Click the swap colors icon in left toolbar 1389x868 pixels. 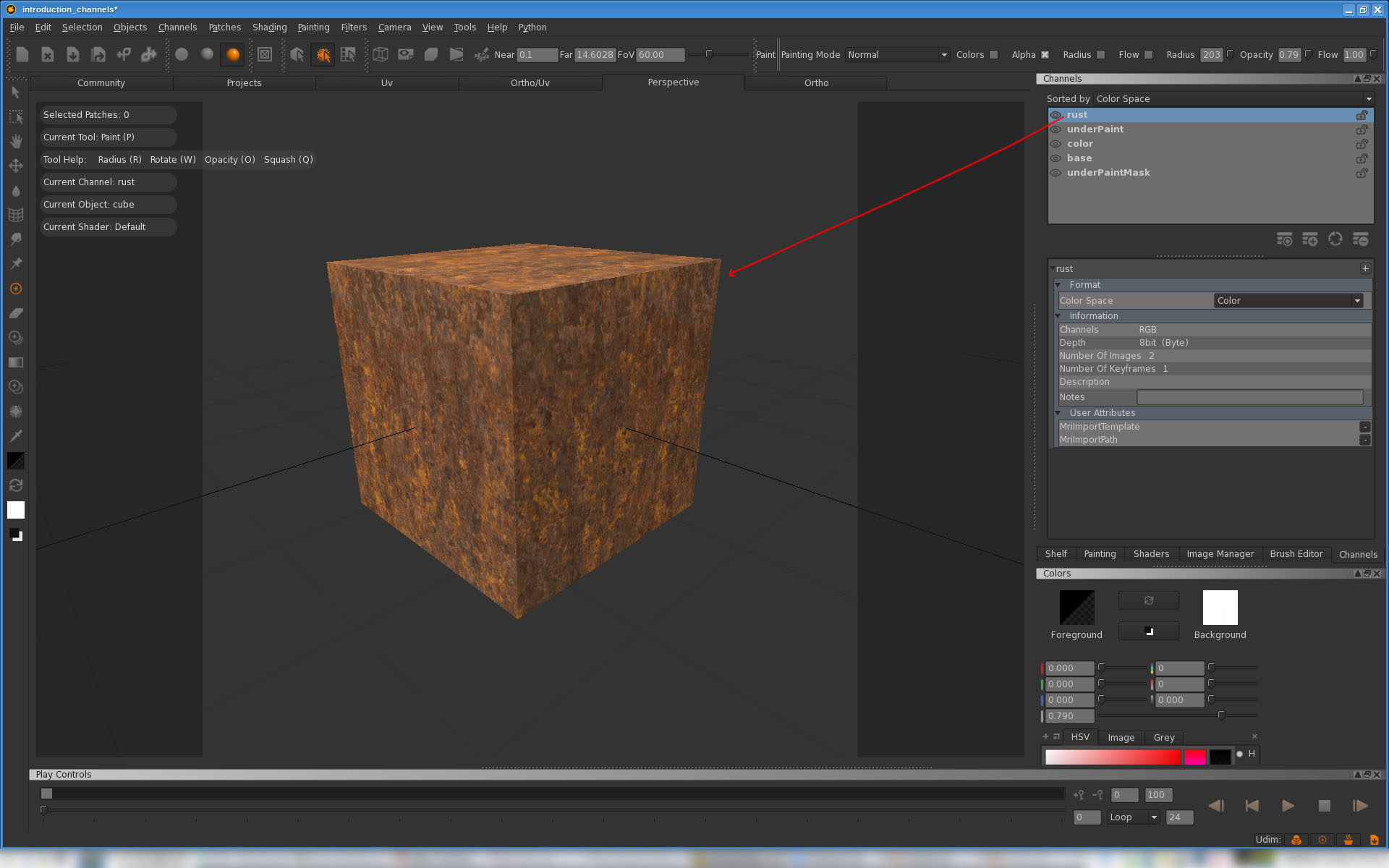point(16,485)
